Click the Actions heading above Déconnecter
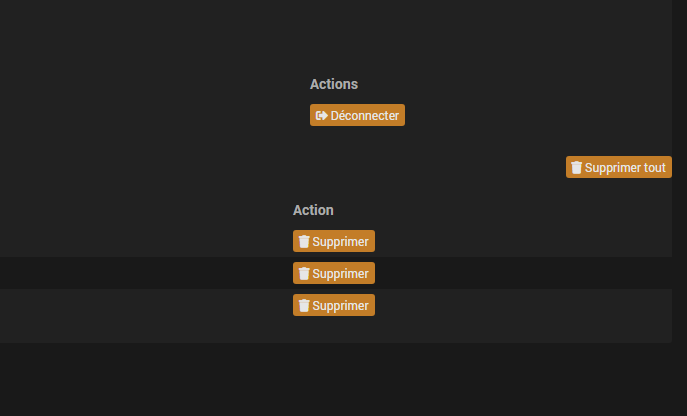The image size is (687, 416). 334,84
